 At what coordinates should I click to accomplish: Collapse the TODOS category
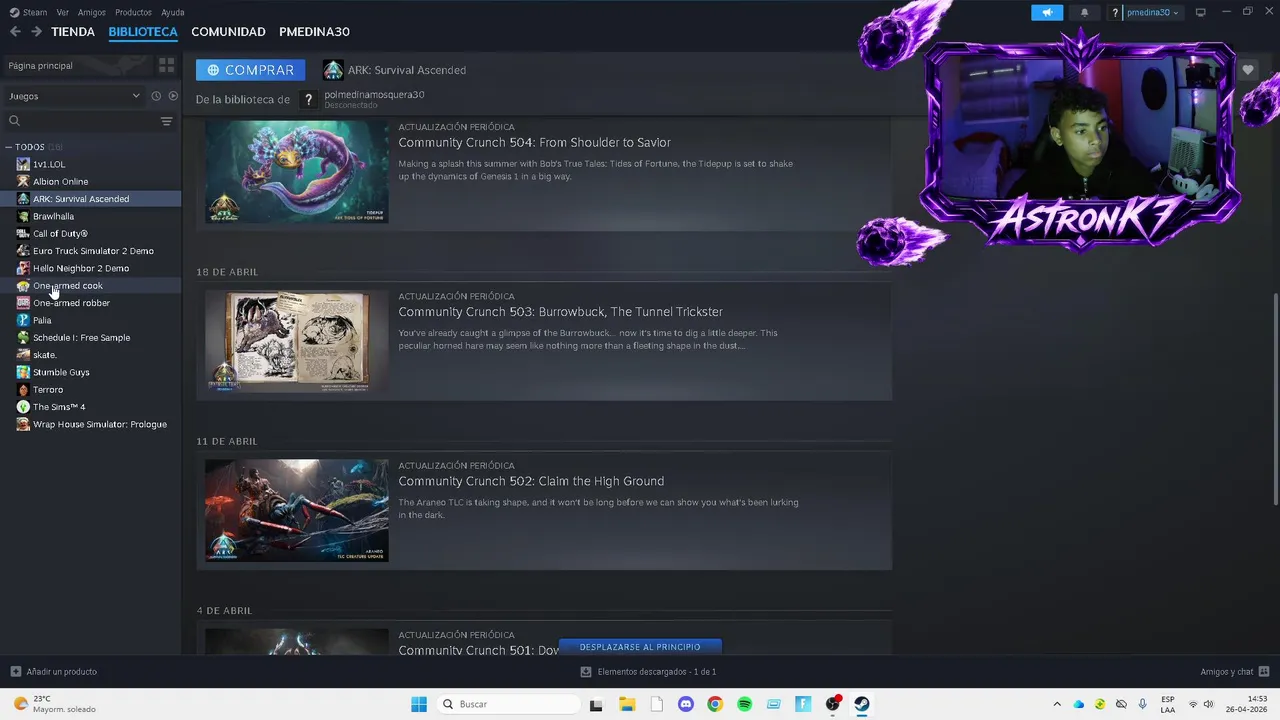(x=9, y=147)
